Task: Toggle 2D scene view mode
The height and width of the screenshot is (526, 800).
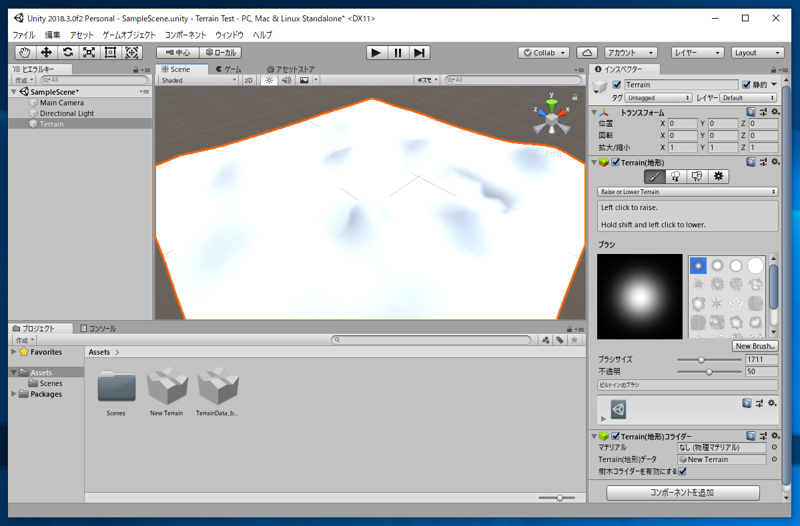Action: click(248, 80)
